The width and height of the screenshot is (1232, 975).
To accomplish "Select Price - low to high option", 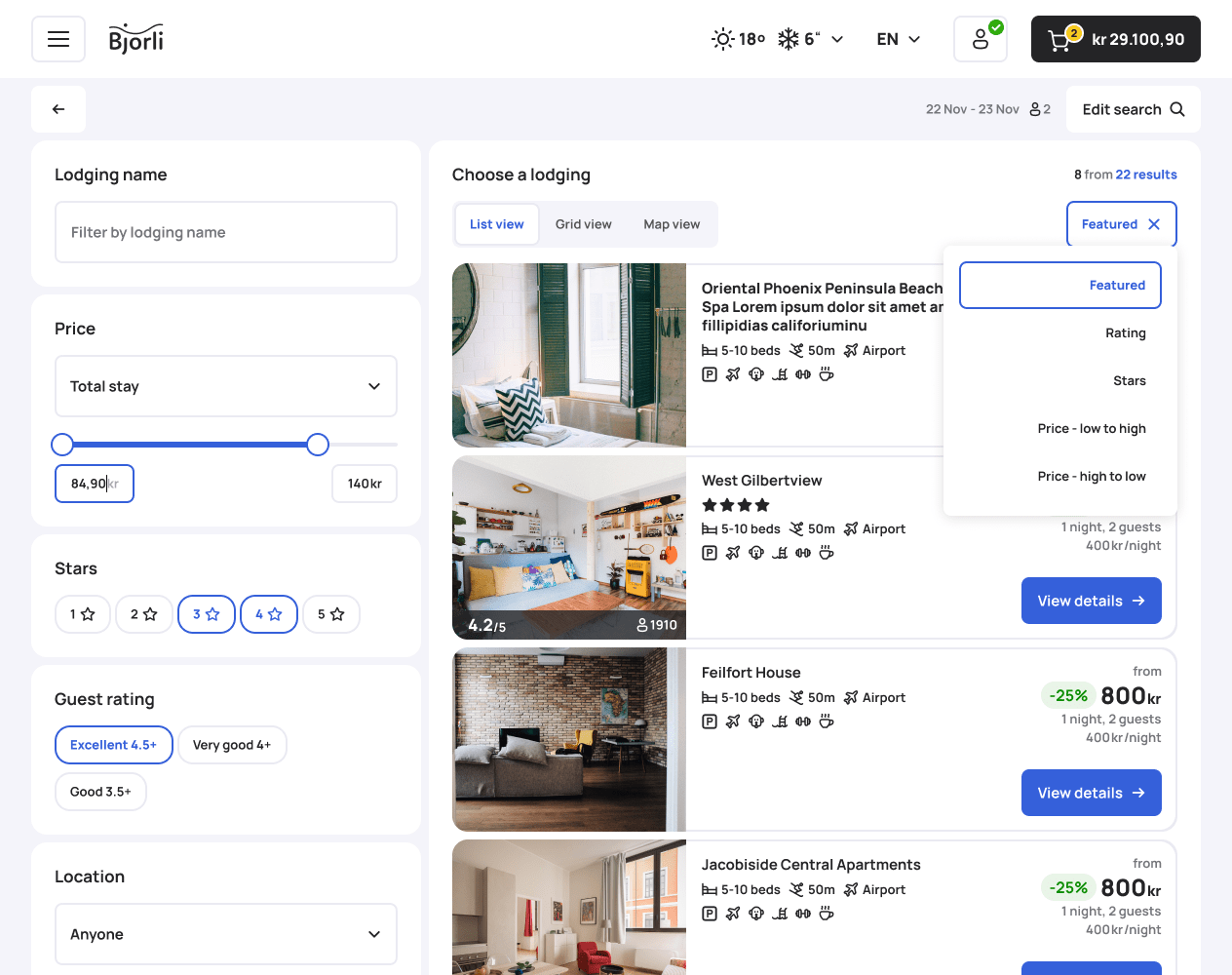I will coord(1091,429).
